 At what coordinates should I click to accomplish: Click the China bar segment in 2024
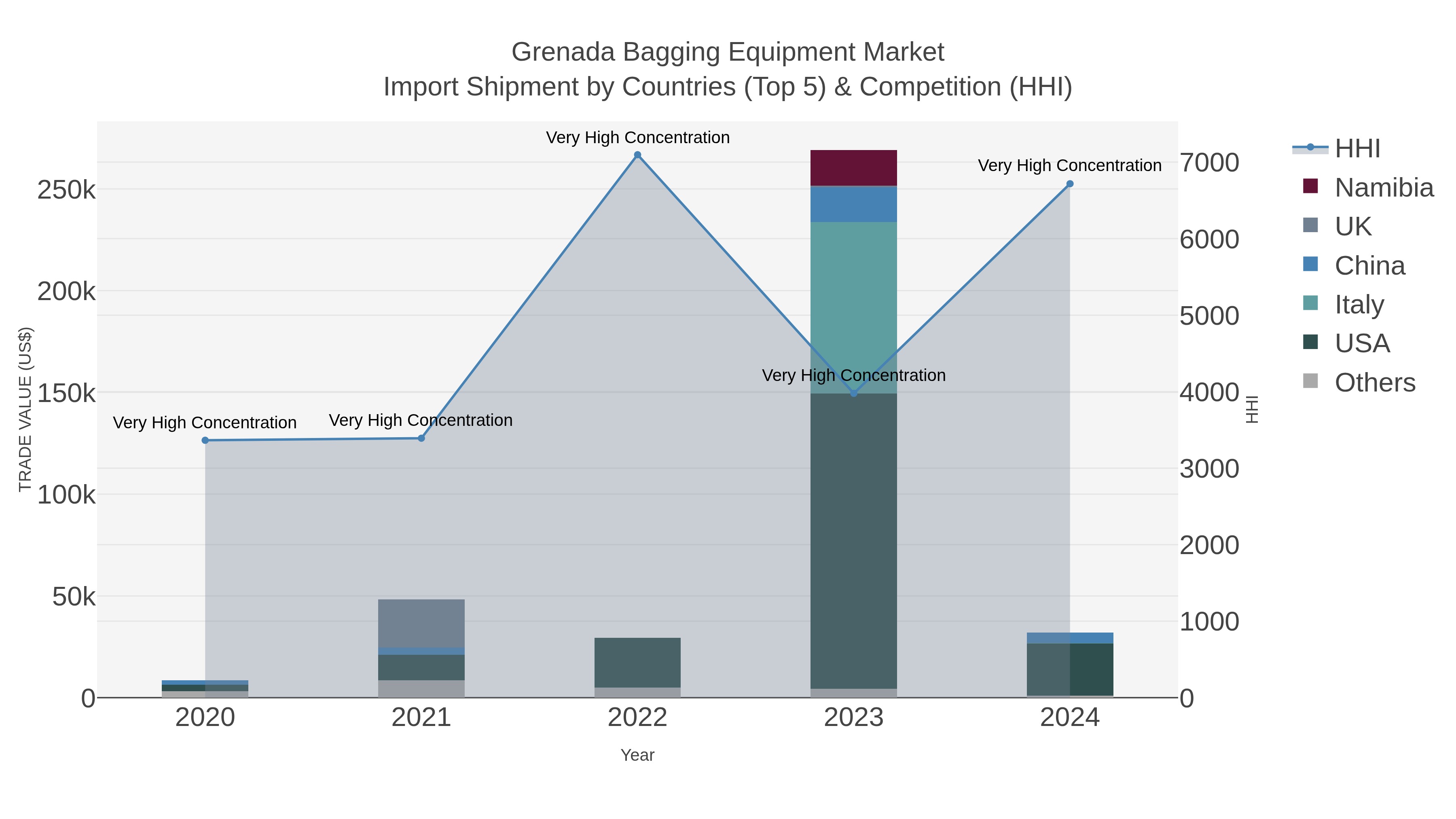tap(1070, 638)
